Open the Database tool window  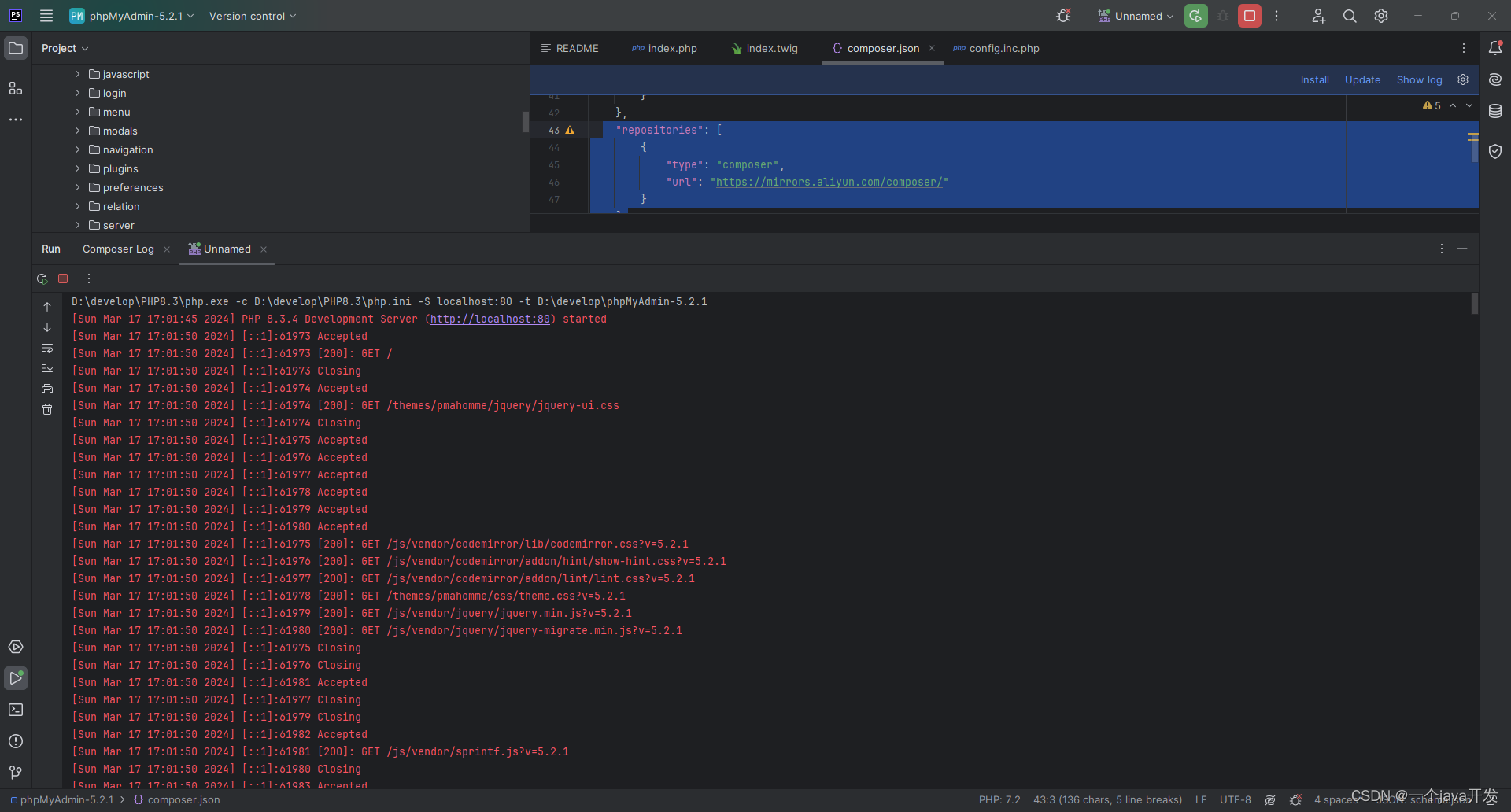tap(1496, 111)
